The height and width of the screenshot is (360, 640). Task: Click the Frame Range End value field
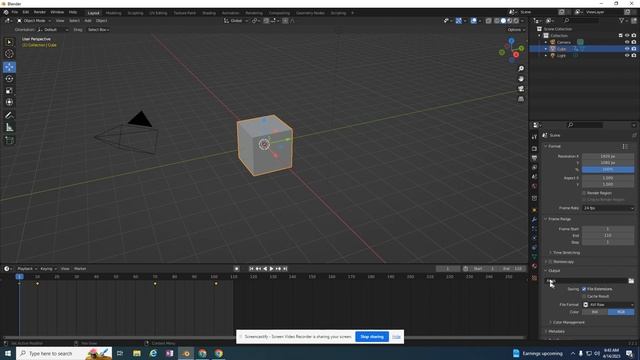point(608,236)
